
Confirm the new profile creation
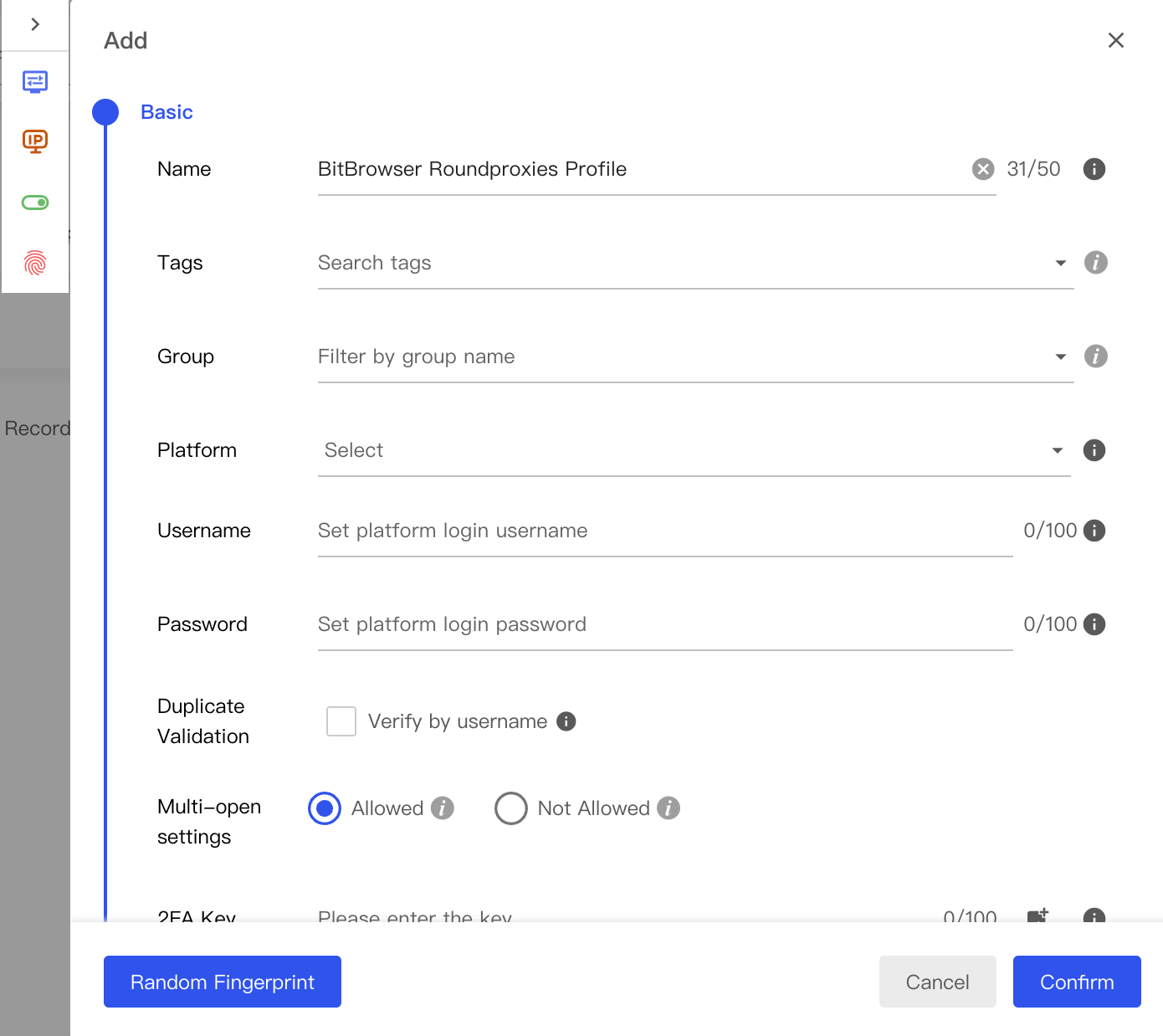pyautogui.click(x=1077, y=982)
